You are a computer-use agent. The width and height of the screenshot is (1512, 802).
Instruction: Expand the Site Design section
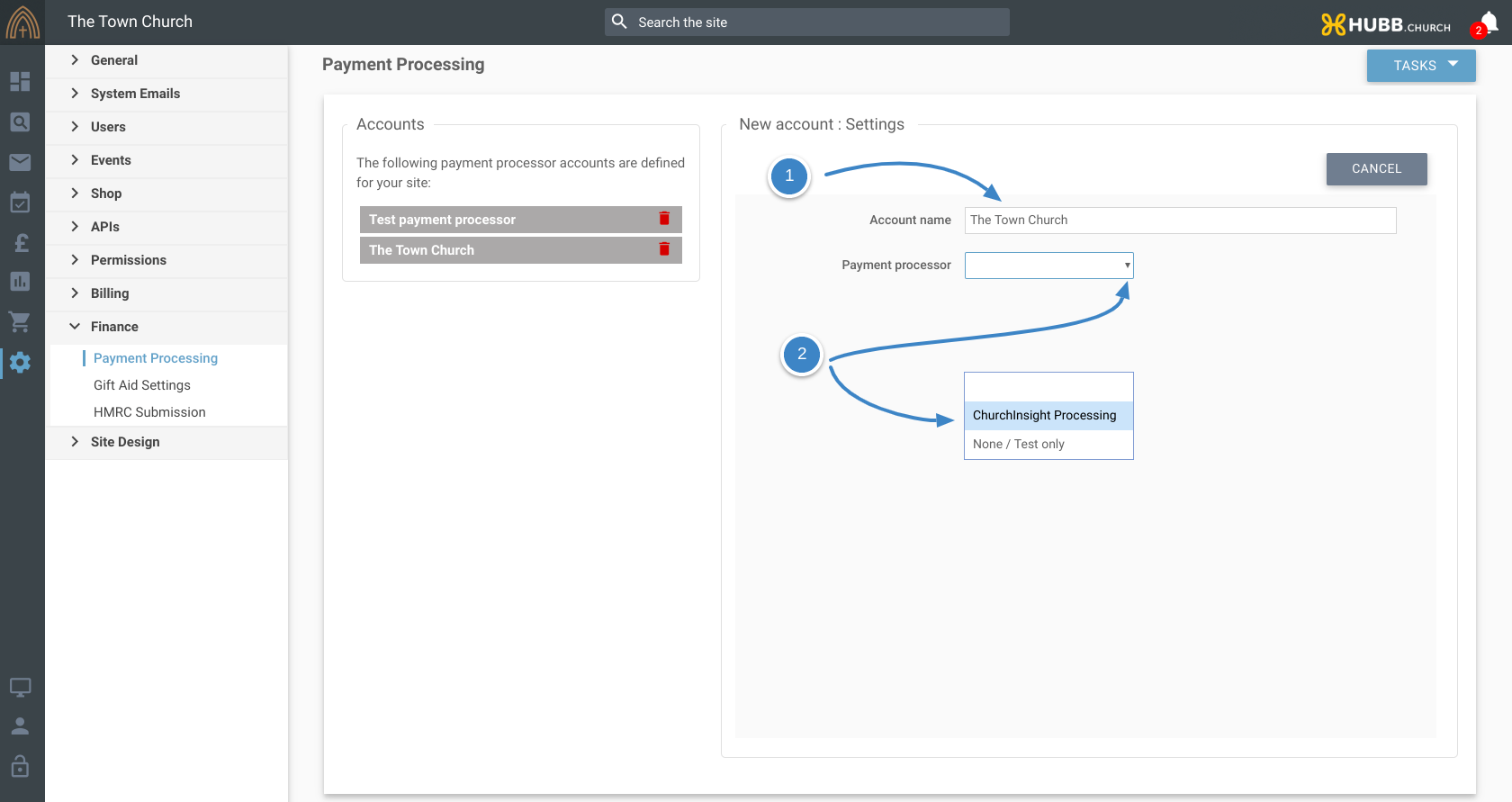point(166,442)
